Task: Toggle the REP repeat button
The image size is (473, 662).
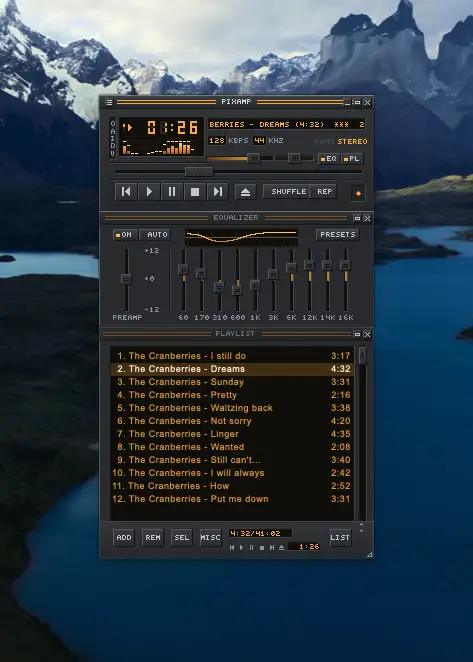Action: point(324,192)
